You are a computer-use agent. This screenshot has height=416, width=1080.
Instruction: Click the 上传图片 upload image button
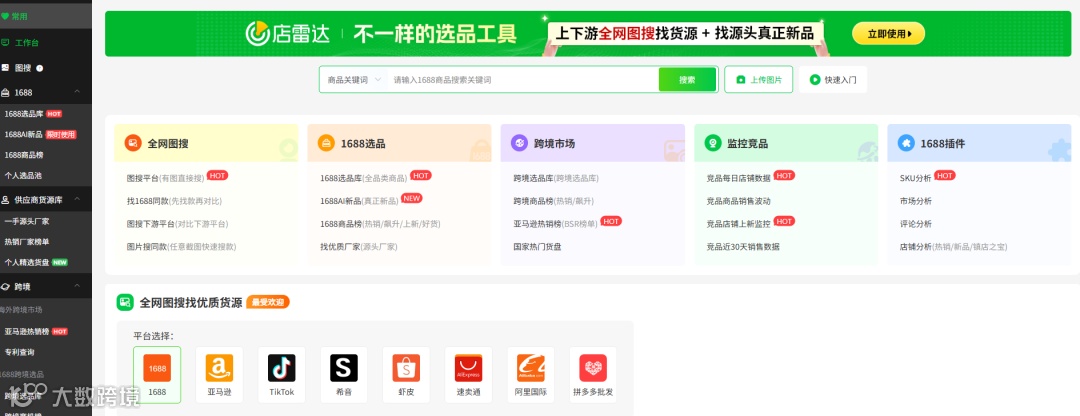tap(758, 80)
